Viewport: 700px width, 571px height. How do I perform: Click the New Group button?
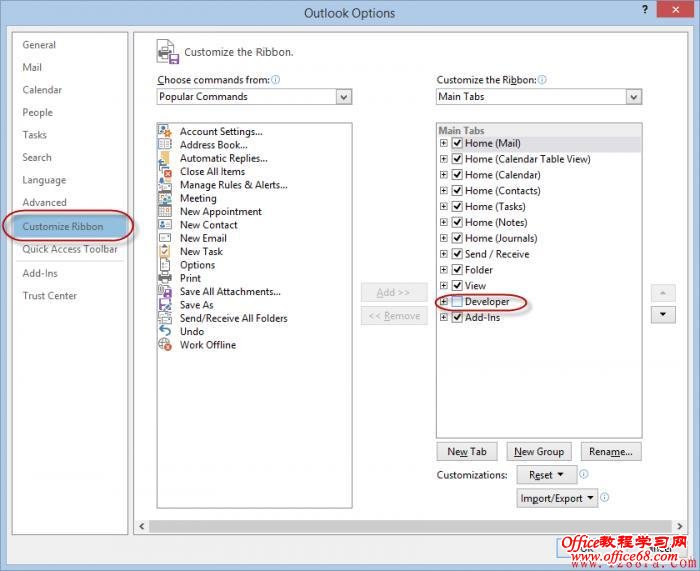539,451
